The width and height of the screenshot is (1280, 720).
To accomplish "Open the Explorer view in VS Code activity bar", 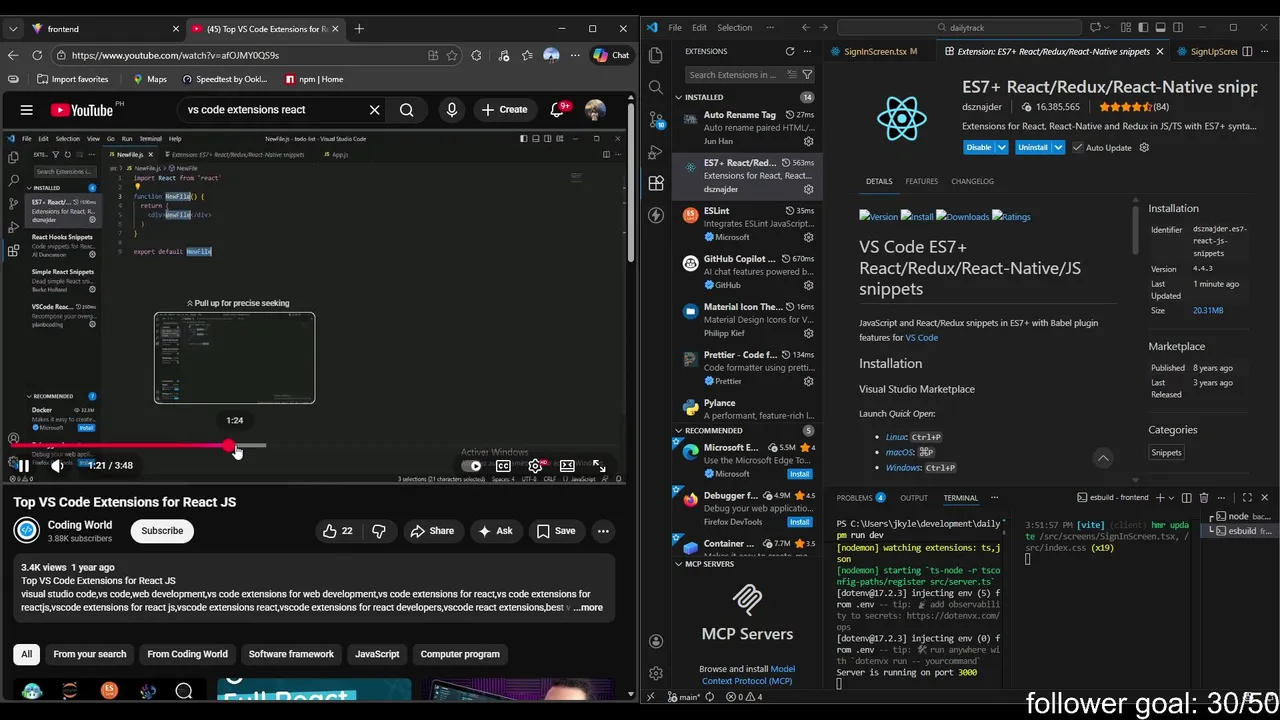I will 656,55.
